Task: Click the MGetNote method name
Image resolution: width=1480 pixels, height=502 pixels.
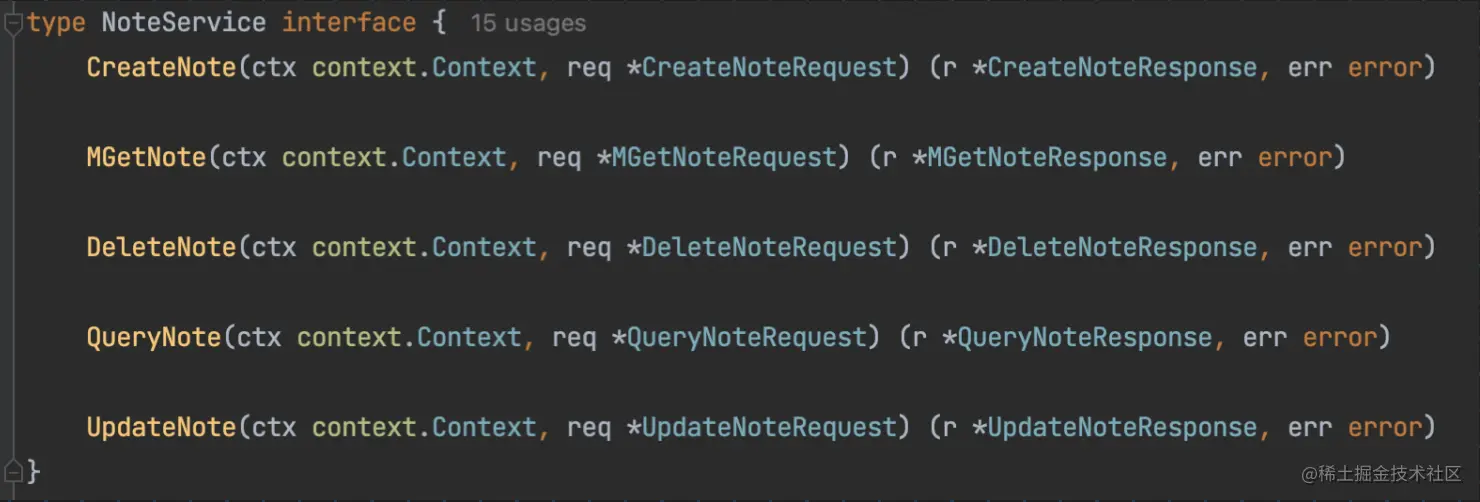Action: [x=146, y=157]
